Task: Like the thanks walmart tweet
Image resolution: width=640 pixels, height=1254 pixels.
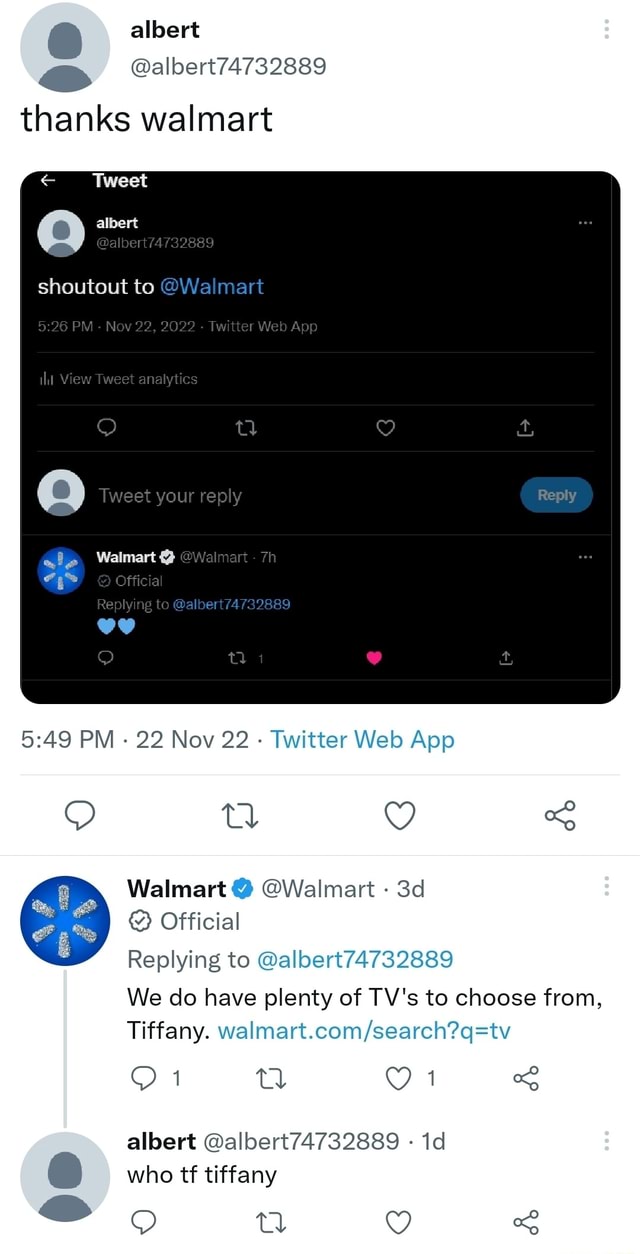Action: [x=399, y=815]
